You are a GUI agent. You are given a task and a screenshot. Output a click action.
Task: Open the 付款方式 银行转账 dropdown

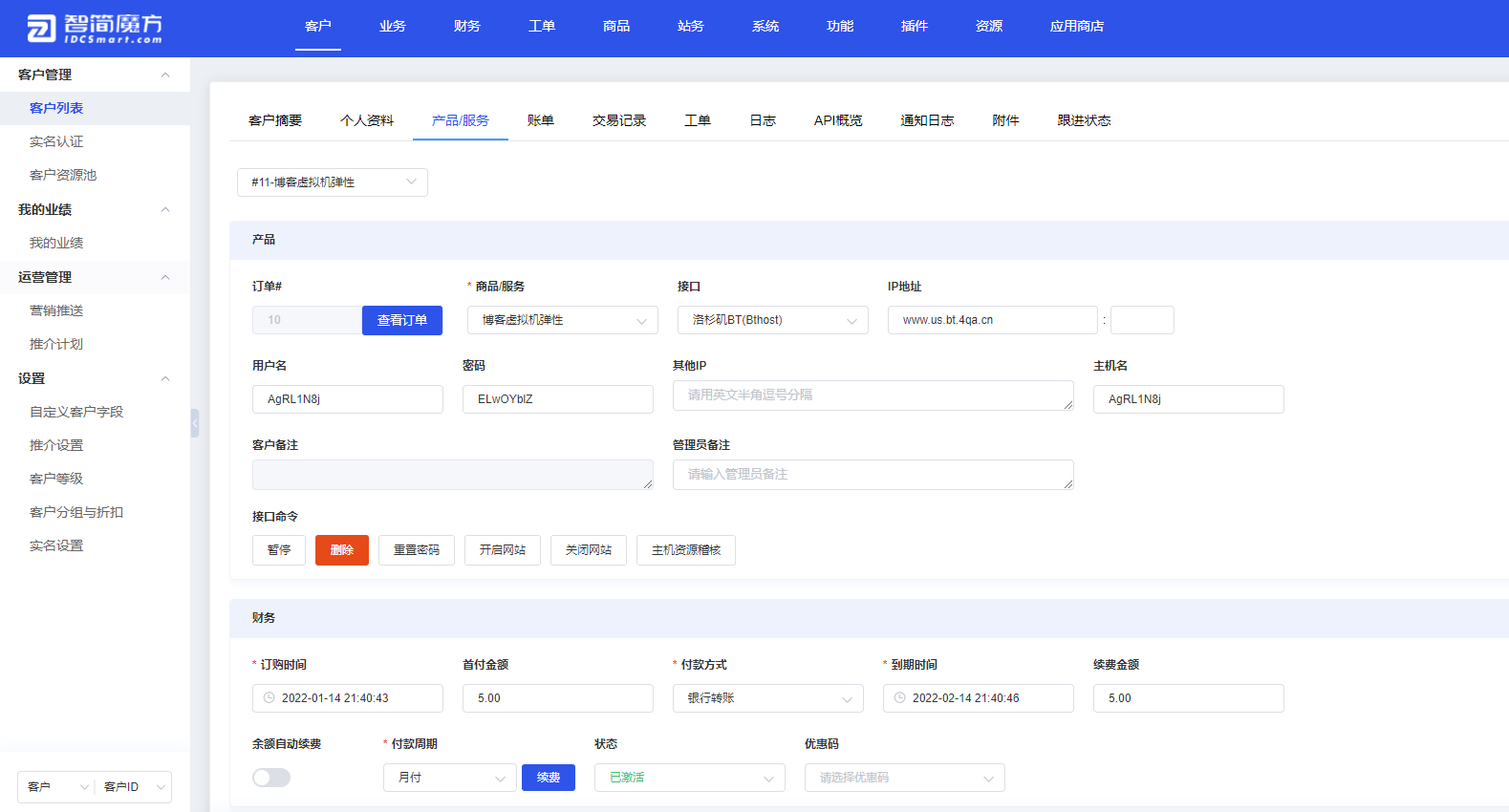[768, 698]
